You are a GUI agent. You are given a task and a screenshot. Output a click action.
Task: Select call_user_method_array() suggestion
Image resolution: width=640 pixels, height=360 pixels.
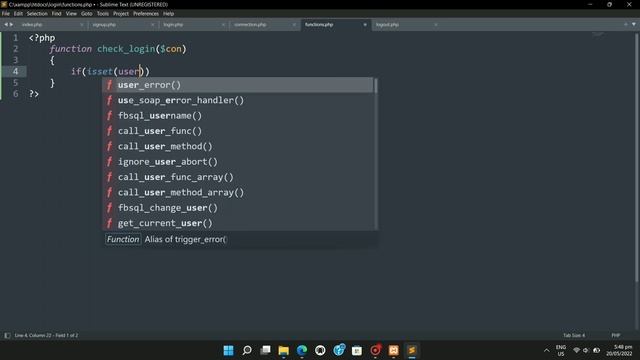point(238,192)
